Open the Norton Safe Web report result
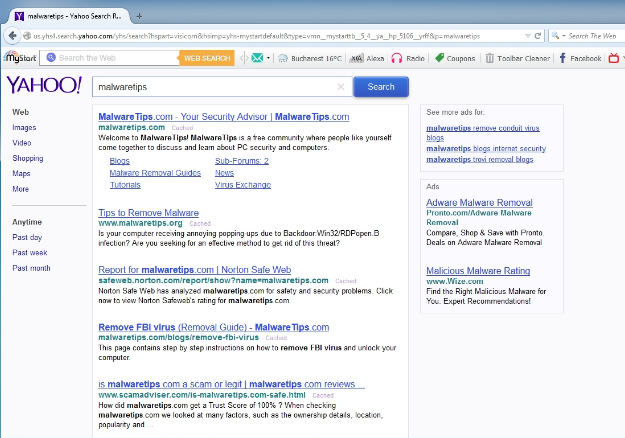Image resolution: width=625 pixels, height=438 pixels. point(195,270)
